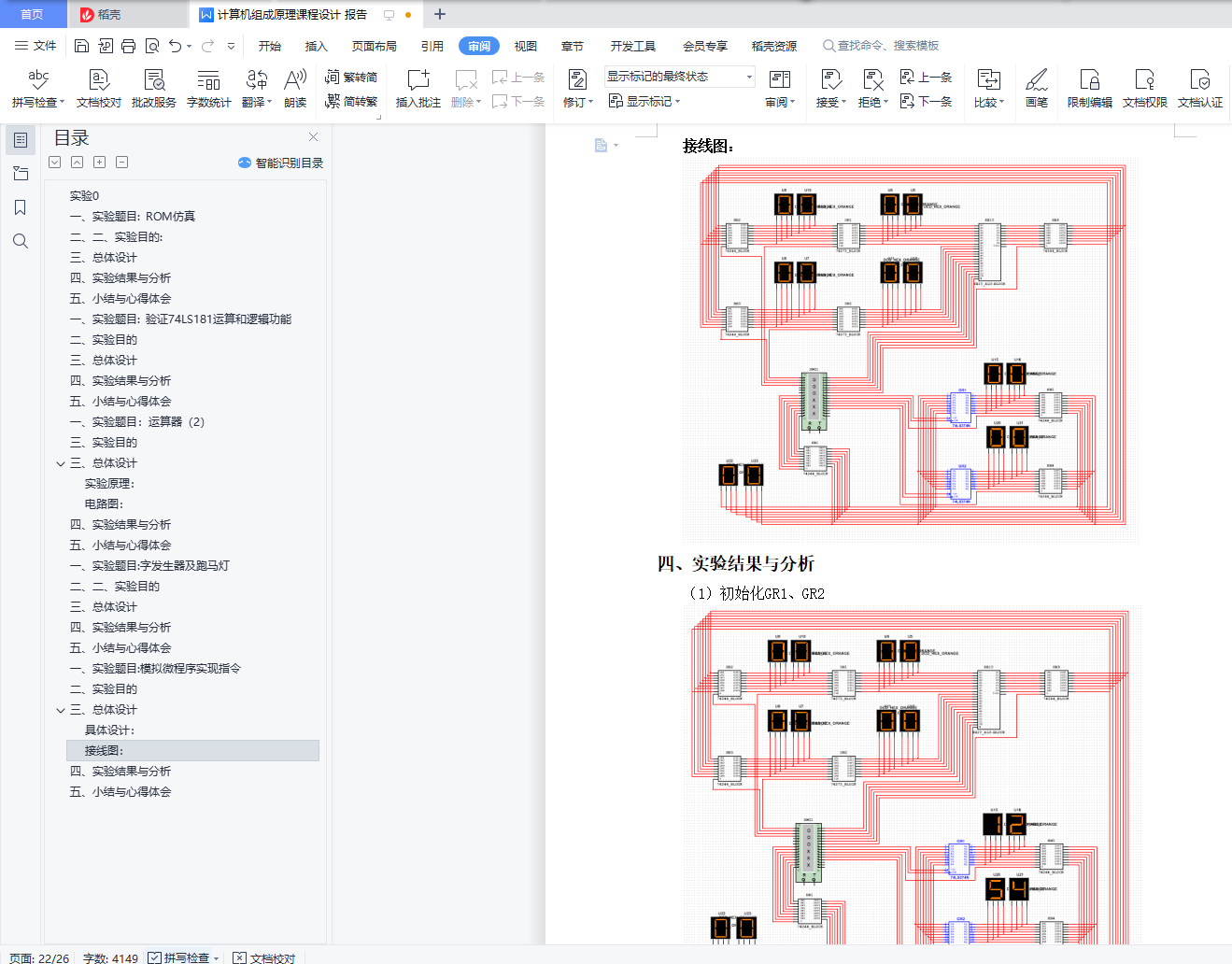The height and width of the screenshot is (964, 1232).
Task: Open 文档认证 document certification
Action: point(1200,89)
